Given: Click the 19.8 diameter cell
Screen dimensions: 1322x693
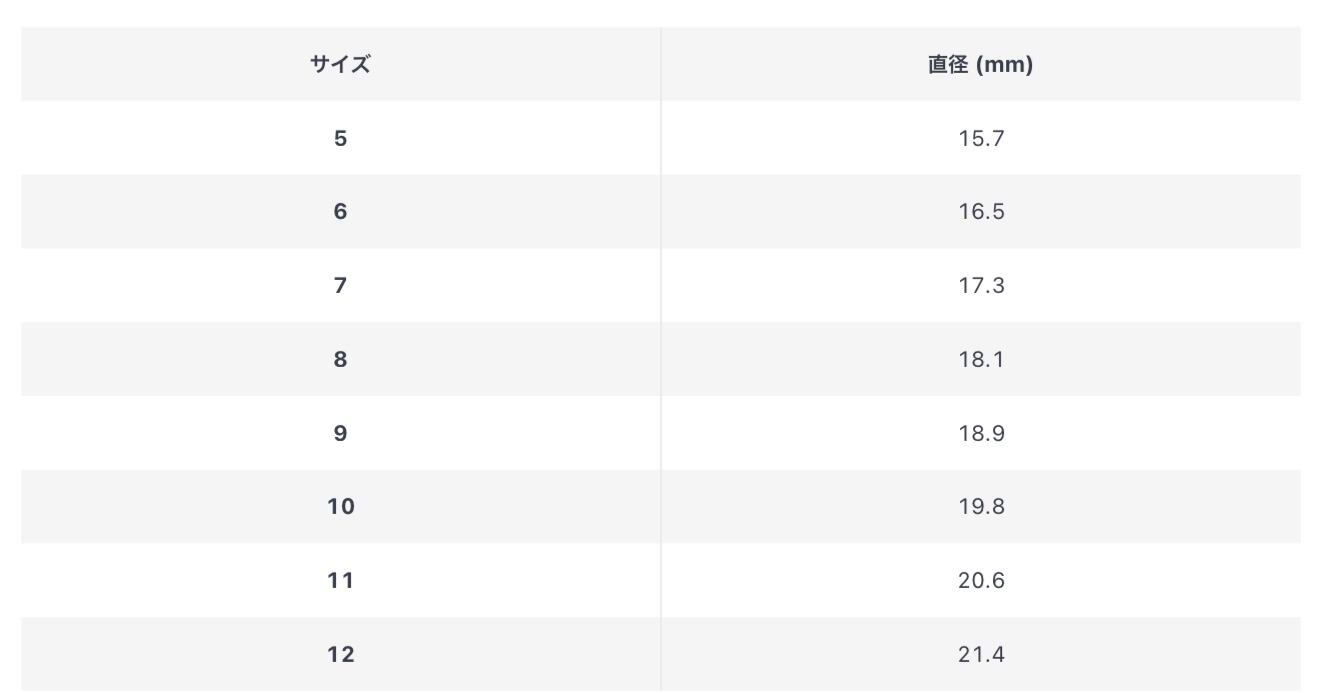Looking at the screenshot, I should 980,507.
